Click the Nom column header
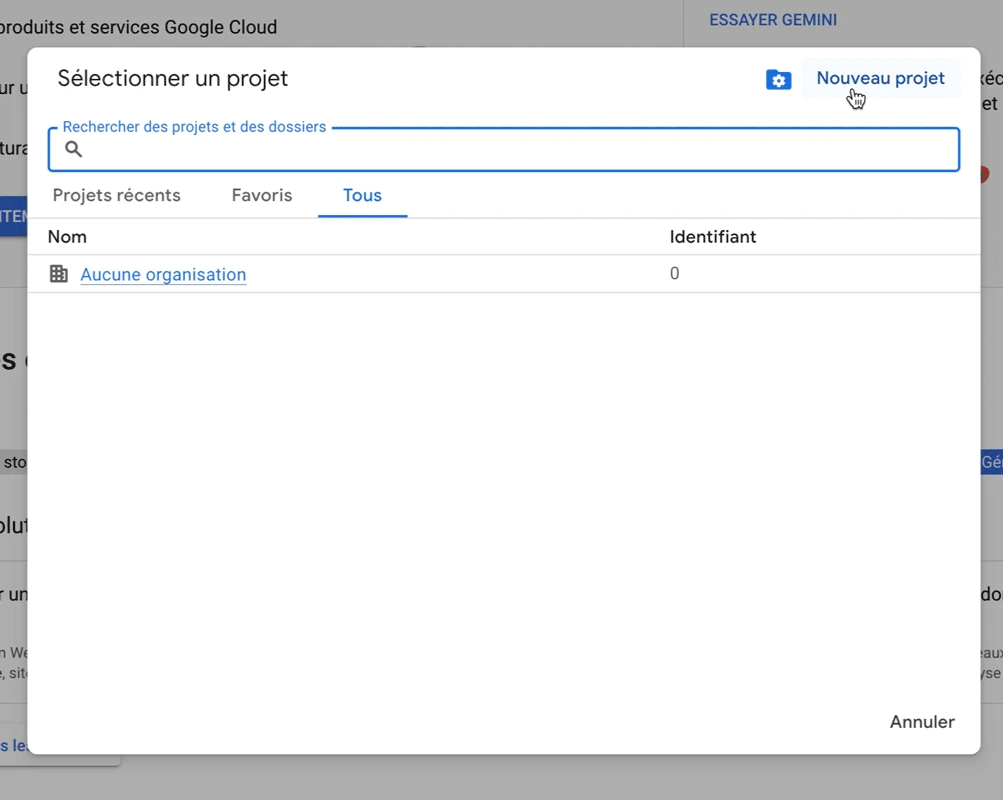 pos(67,237)
